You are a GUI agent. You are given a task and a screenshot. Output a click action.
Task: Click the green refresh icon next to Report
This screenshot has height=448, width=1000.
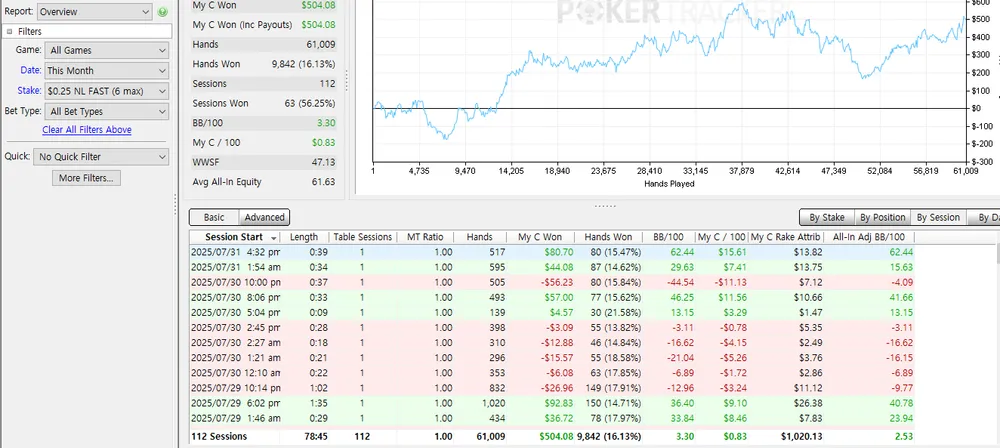(x=162, y=11)
